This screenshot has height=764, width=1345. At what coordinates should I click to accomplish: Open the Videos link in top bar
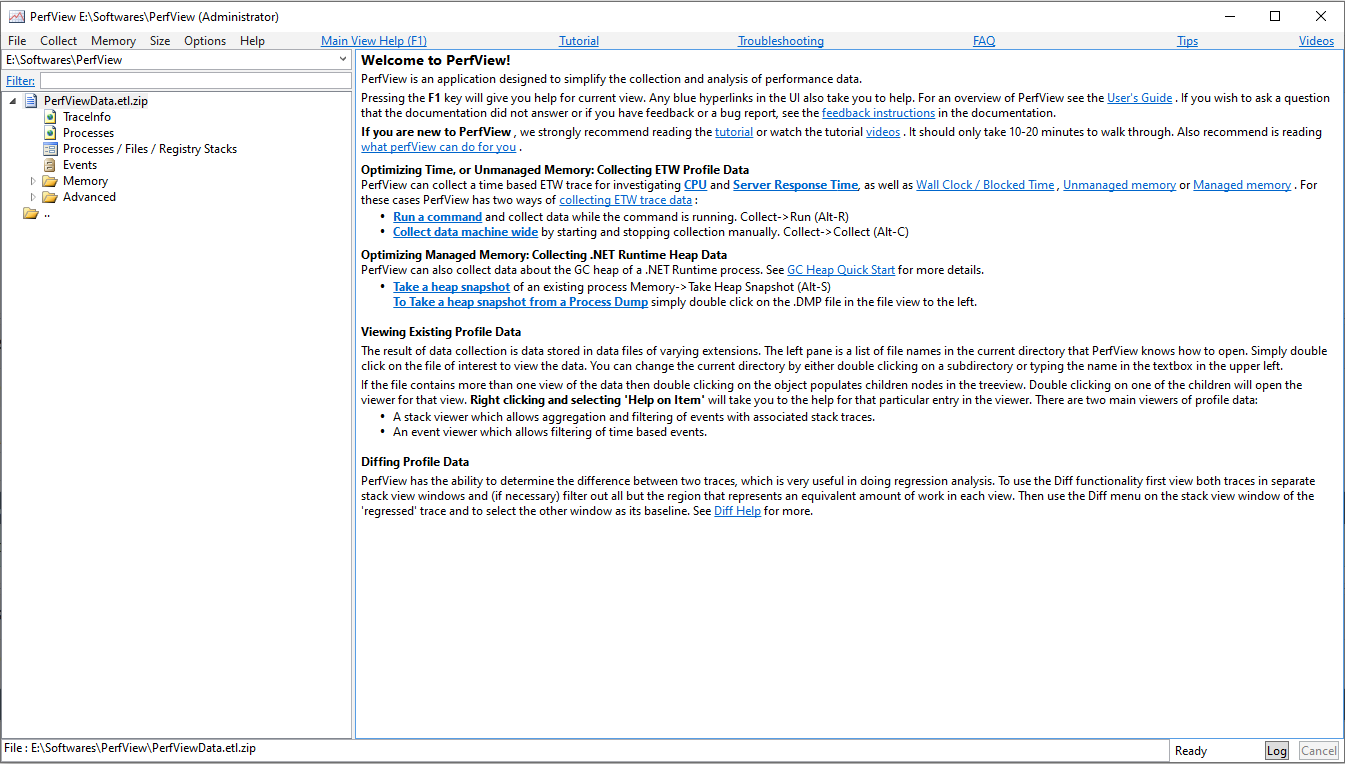click(x=1316, y=41)
